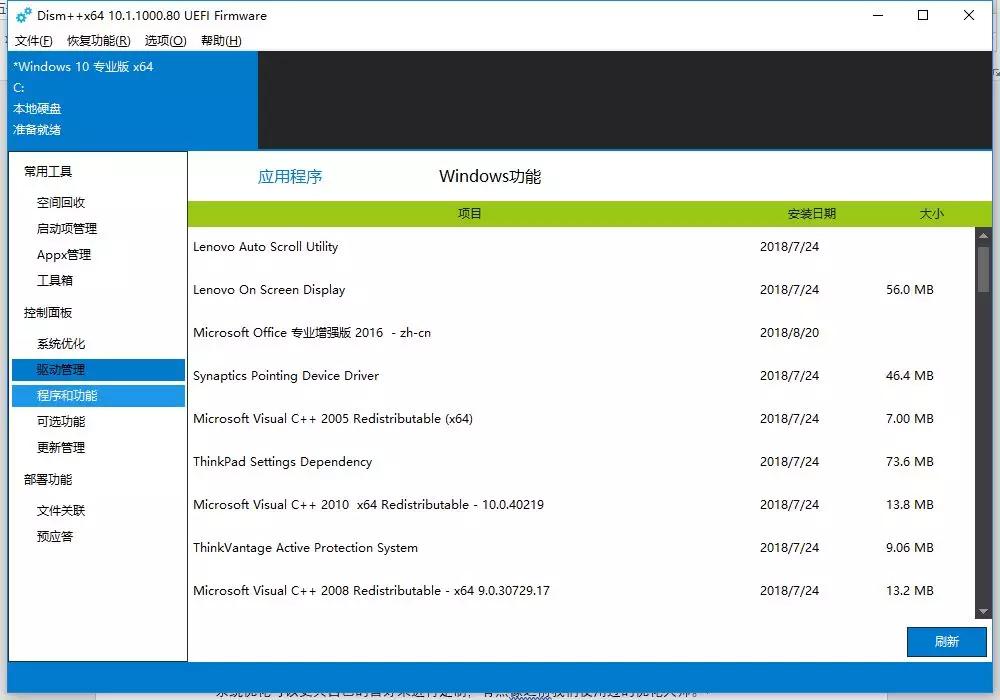Open the 选项 menu
This screenshot has width=1000, height=700.
[162, 41]
